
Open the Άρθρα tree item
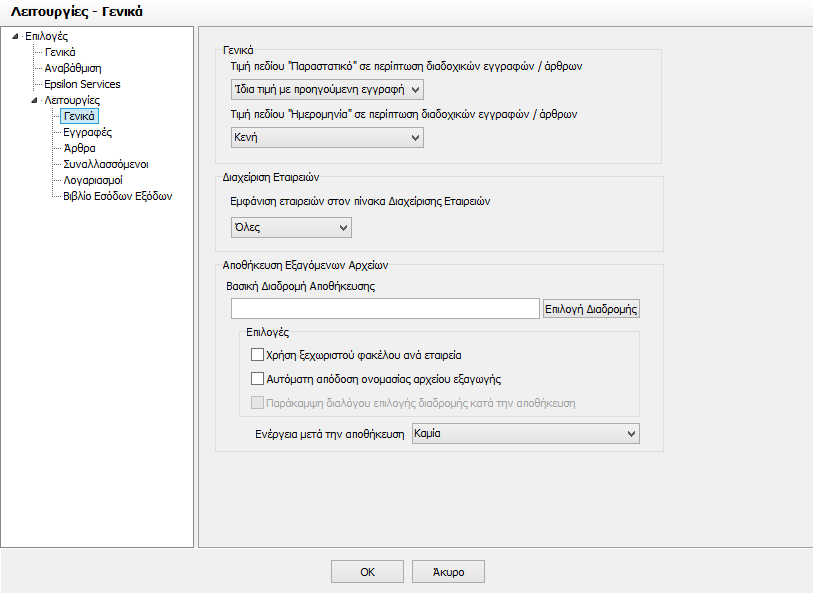pyautogui.click(x=79, y=148)
